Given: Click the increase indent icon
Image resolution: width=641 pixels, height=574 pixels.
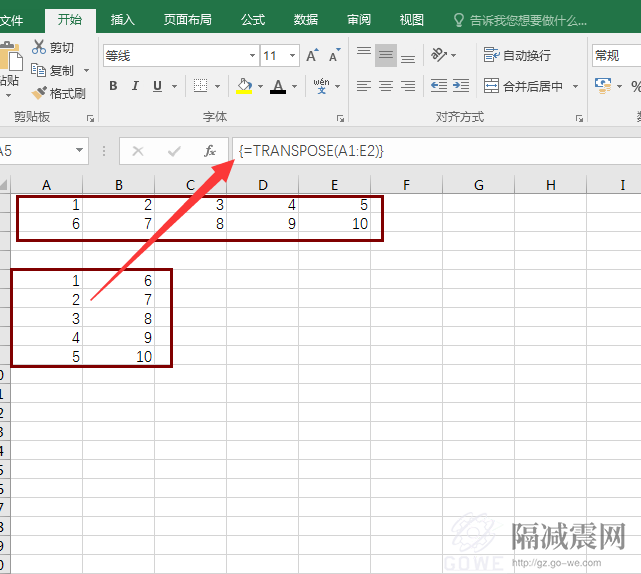Looking at the screenshot, I should tap(460, 87).
